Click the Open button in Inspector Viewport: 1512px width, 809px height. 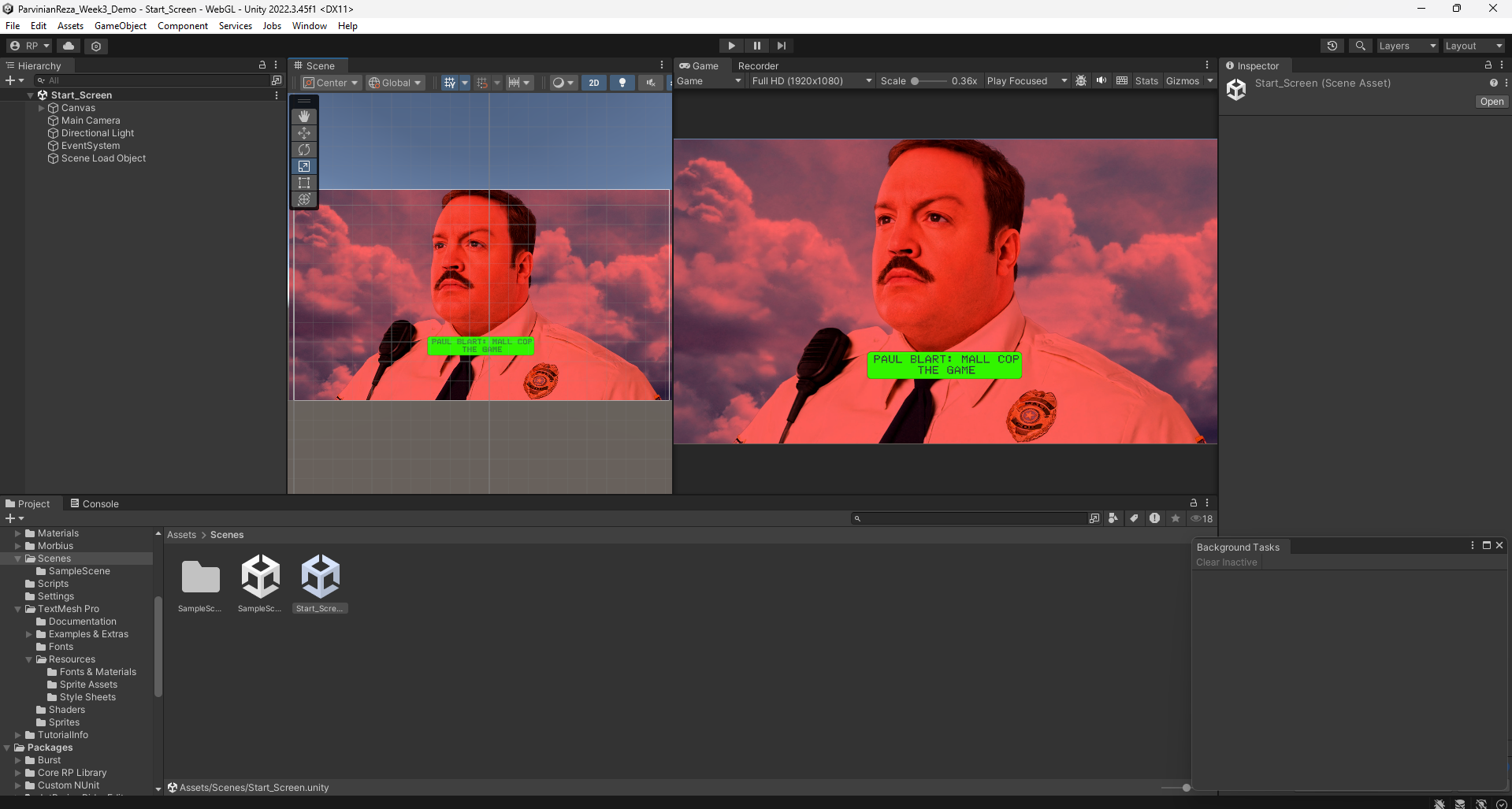(1492, 102)
